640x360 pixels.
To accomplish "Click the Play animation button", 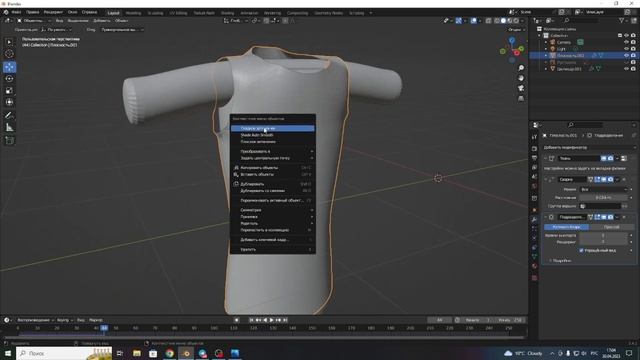I will [271, 320].
